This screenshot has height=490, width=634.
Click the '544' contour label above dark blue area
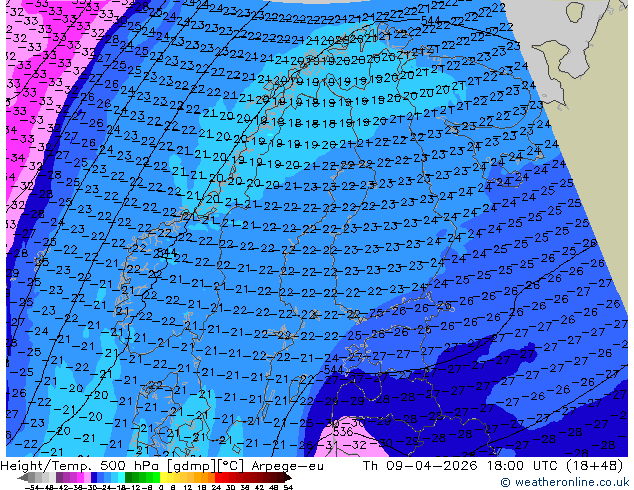[334, 370]
